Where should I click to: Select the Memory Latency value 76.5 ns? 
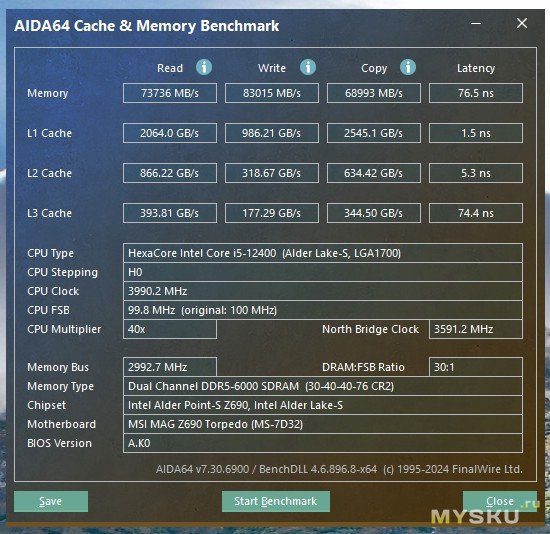476,93
